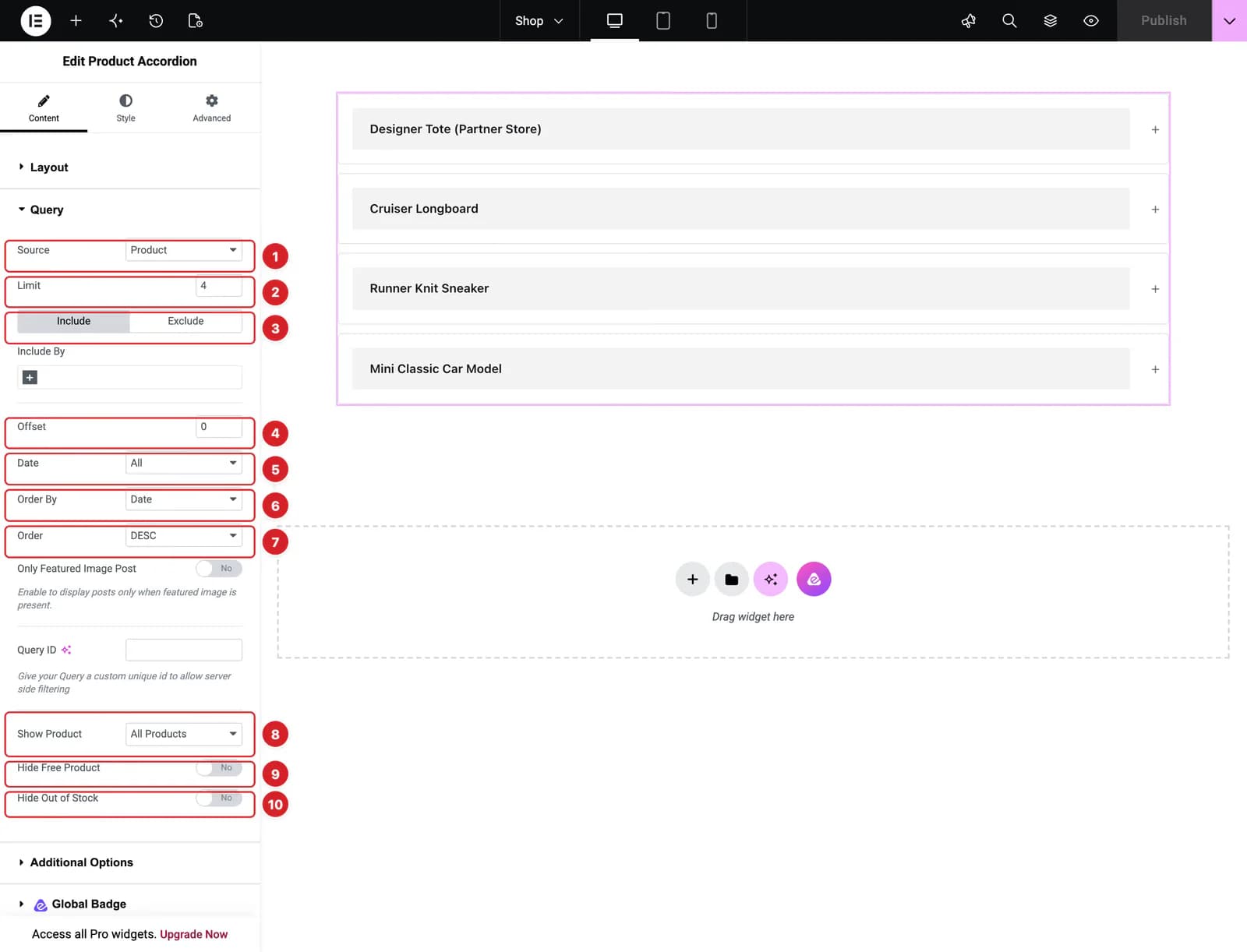Switch to the Advanced tab

click(212, 108)
